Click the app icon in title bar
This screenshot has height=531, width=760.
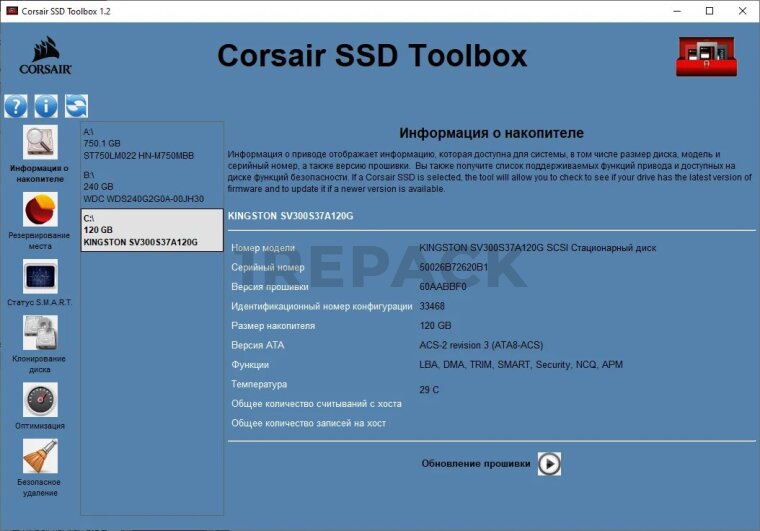pyautogui.click(x=12, y=11)
